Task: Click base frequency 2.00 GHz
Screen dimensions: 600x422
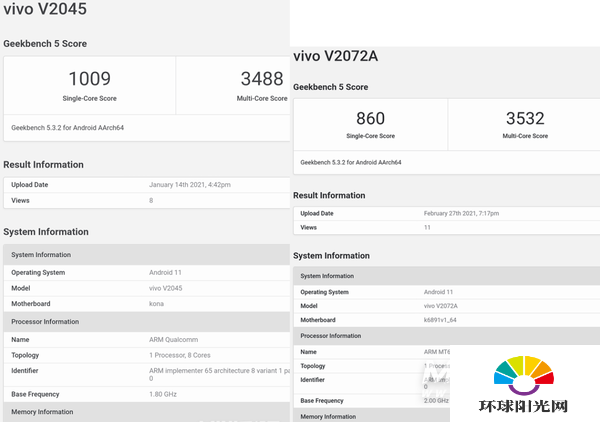Action: pyautogui.click(x=436, y=401)
